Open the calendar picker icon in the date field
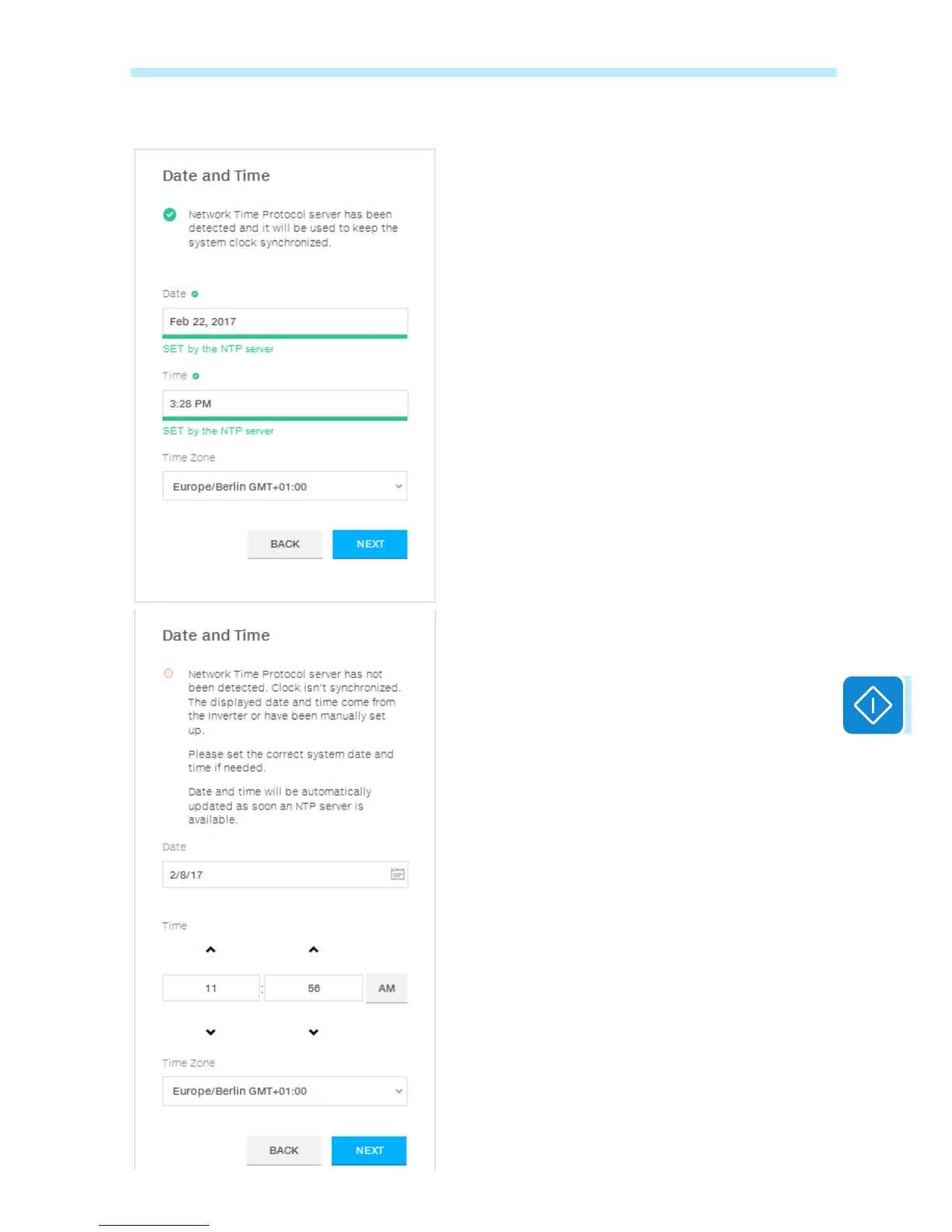Viewport: 952px width, 1232px height. point(397,874)
